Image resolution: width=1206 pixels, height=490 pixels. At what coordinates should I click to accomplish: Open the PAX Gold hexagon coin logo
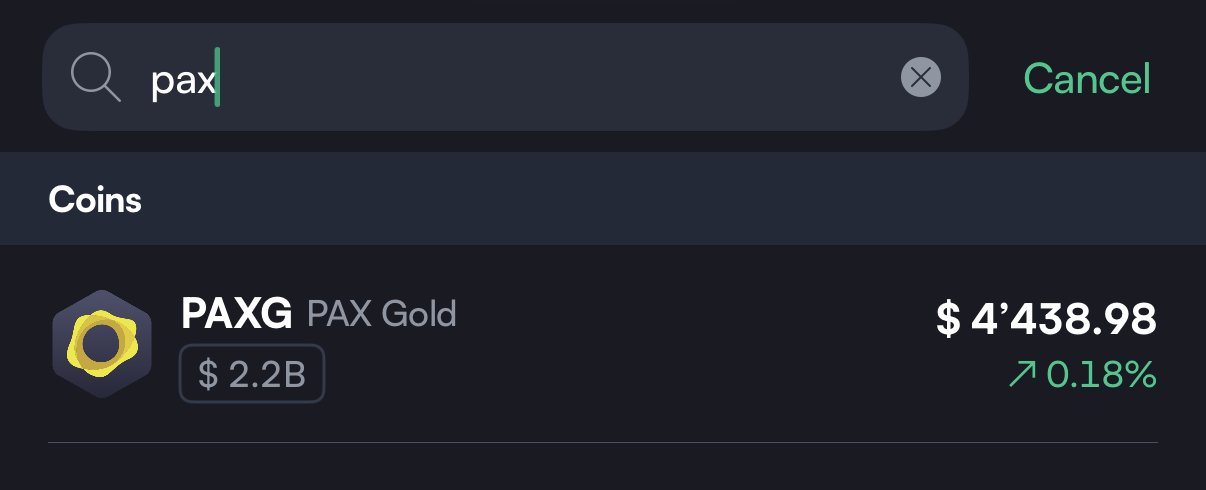[101, 344]
